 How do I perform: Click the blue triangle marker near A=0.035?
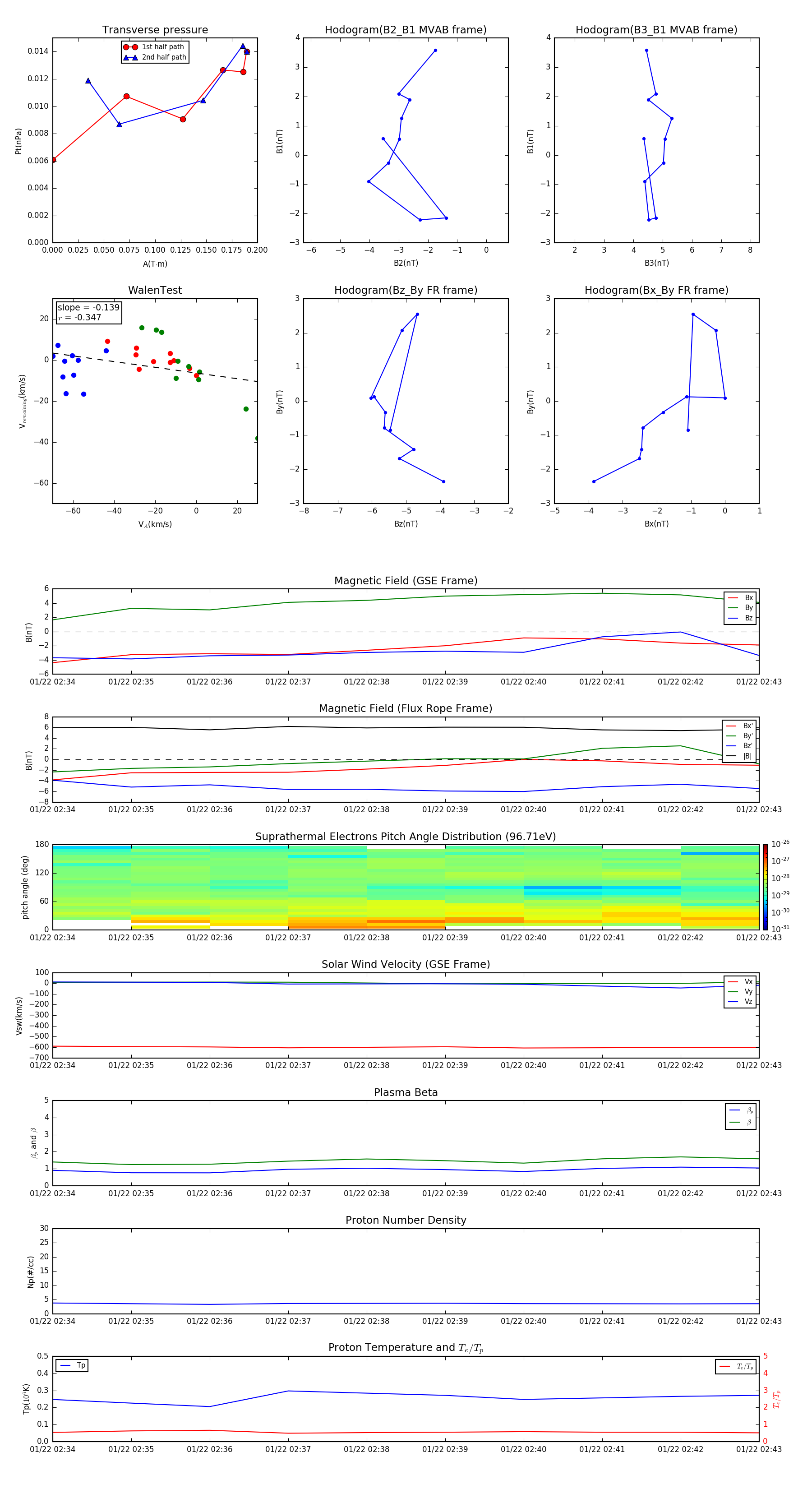(88, 81)
